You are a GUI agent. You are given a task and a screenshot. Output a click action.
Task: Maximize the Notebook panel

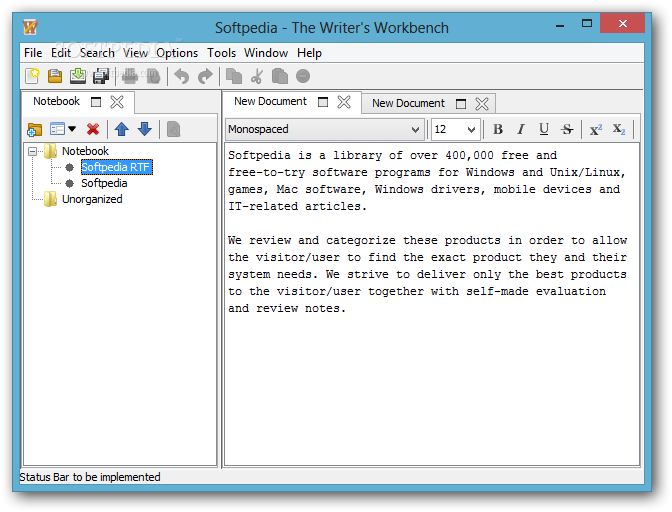click(96, 102)
